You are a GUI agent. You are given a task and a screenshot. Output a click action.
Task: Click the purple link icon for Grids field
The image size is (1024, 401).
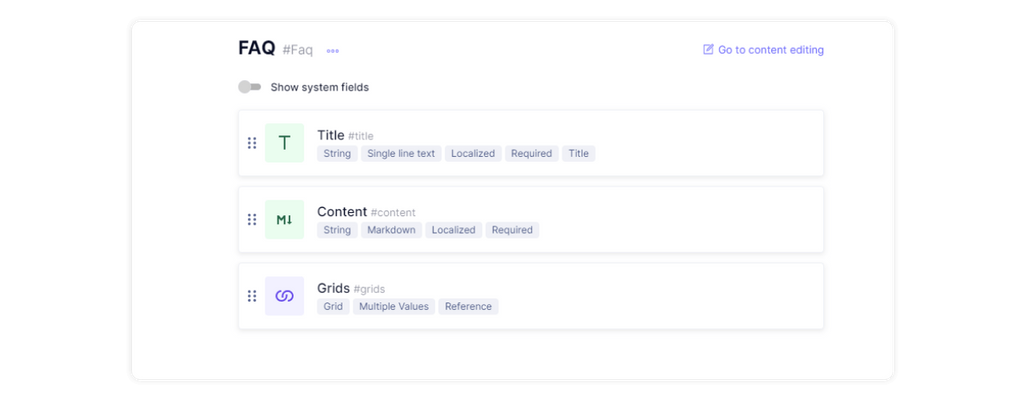coord(284,296)
